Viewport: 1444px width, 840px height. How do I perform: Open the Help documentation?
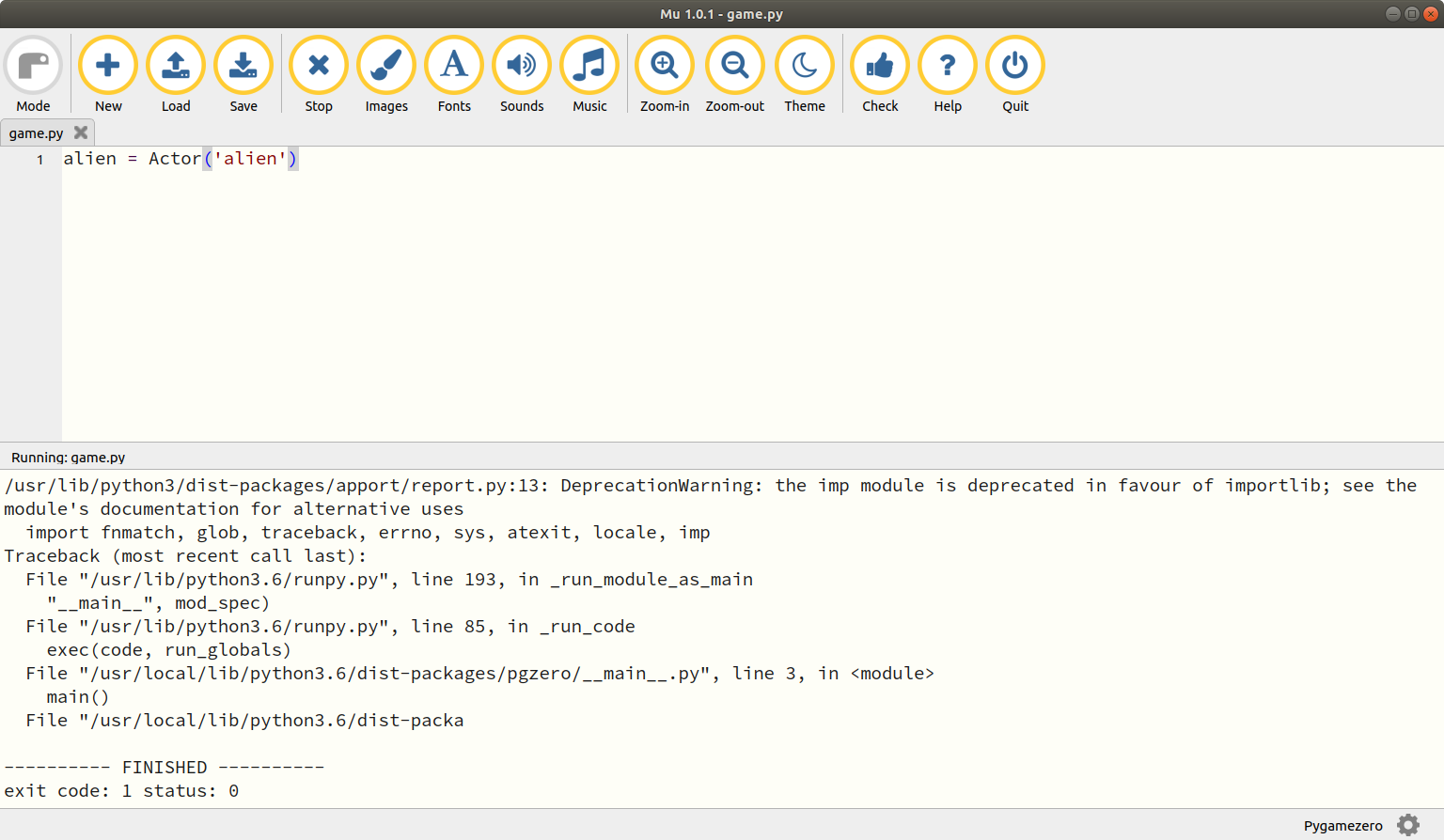[948, 65]
